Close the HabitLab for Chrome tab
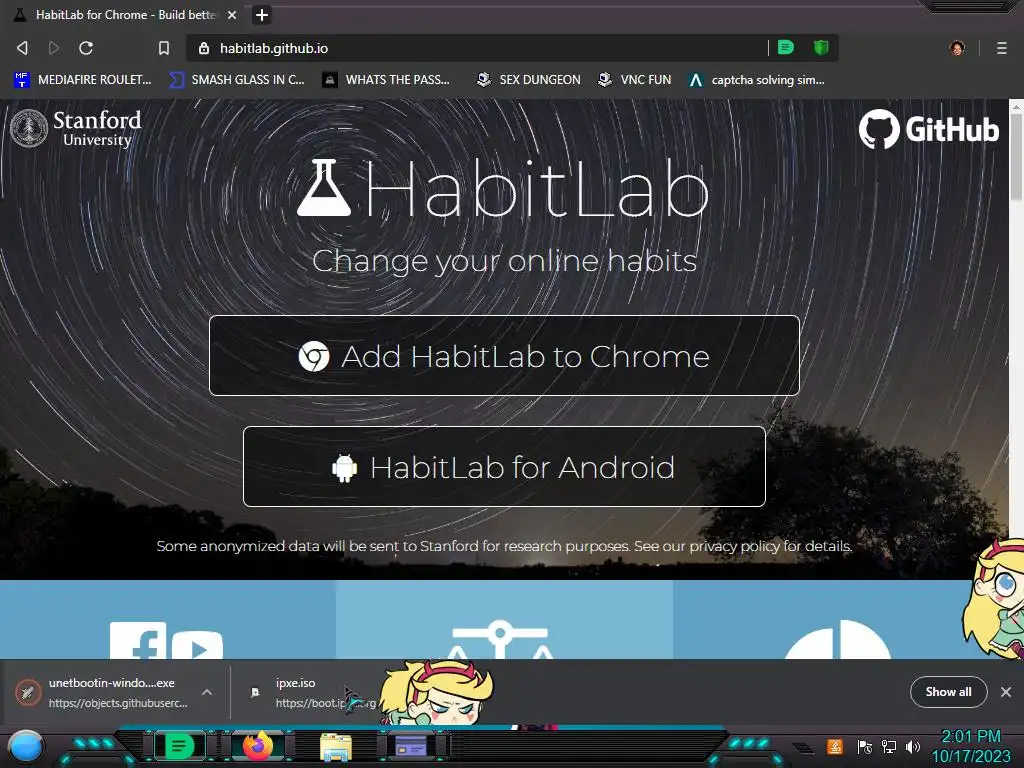 pyautogui.click(x=232, y=15)
